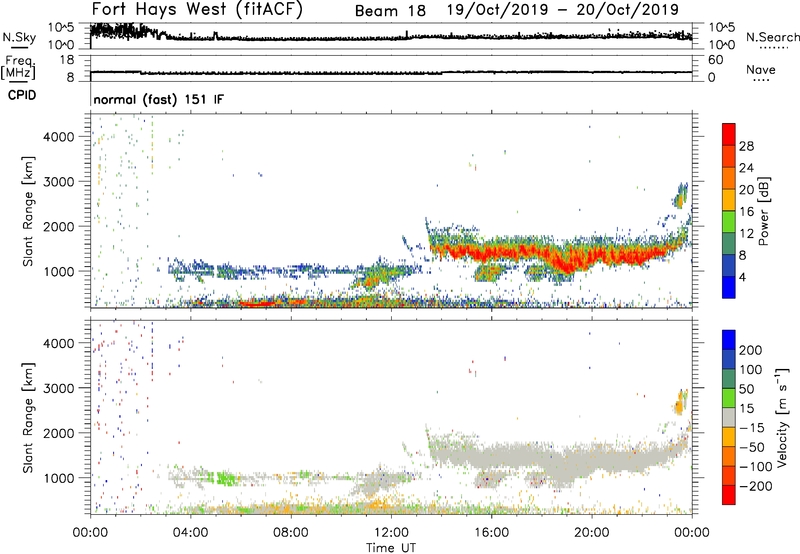This screenshot has height=554, width=800.
Task: Click the "60" tick on the Nave axis
Action: click(715, 60)
